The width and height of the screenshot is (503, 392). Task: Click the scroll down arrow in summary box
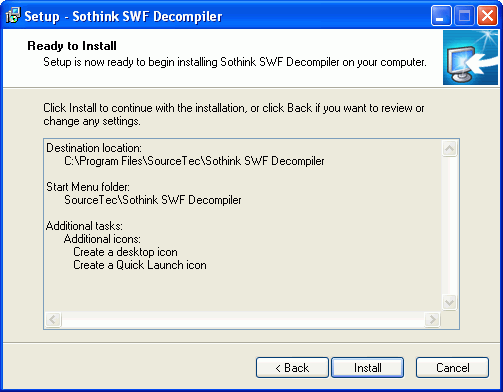pos(449,302)
